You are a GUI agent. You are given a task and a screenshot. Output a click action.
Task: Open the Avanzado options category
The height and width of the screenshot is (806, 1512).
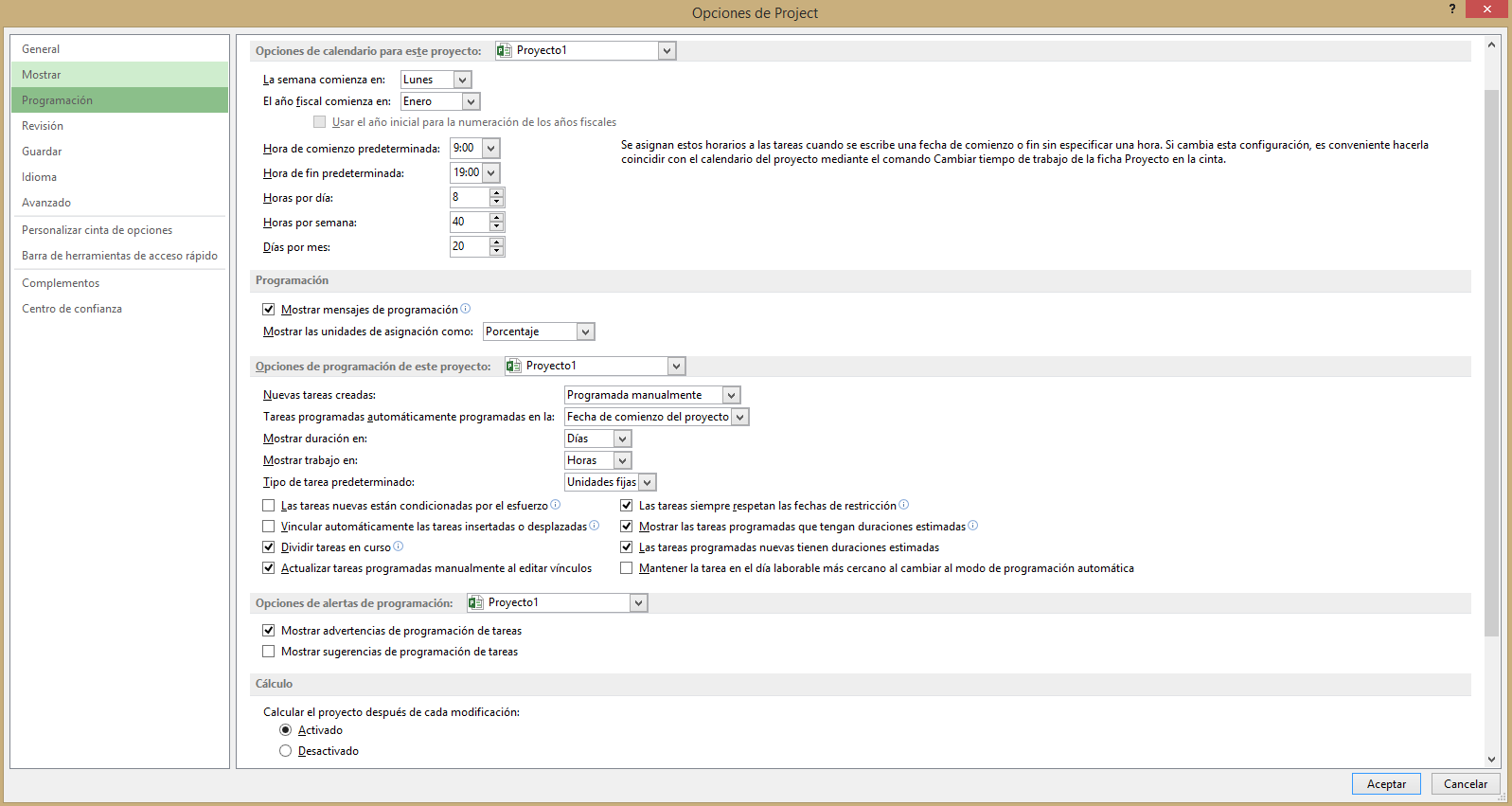click(x=46, y=203)
